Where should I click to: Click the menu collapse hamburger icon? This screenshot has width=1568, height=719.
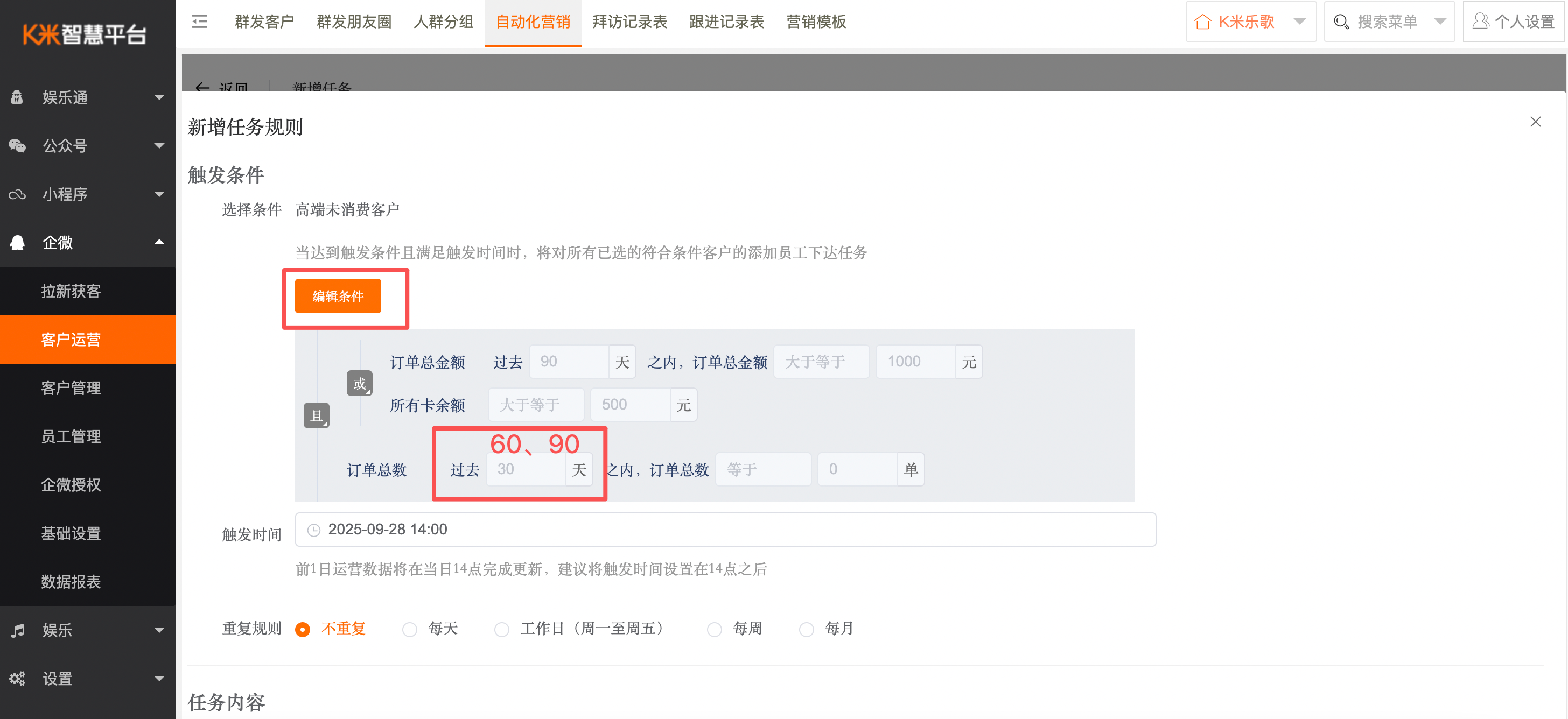point(199,22)
